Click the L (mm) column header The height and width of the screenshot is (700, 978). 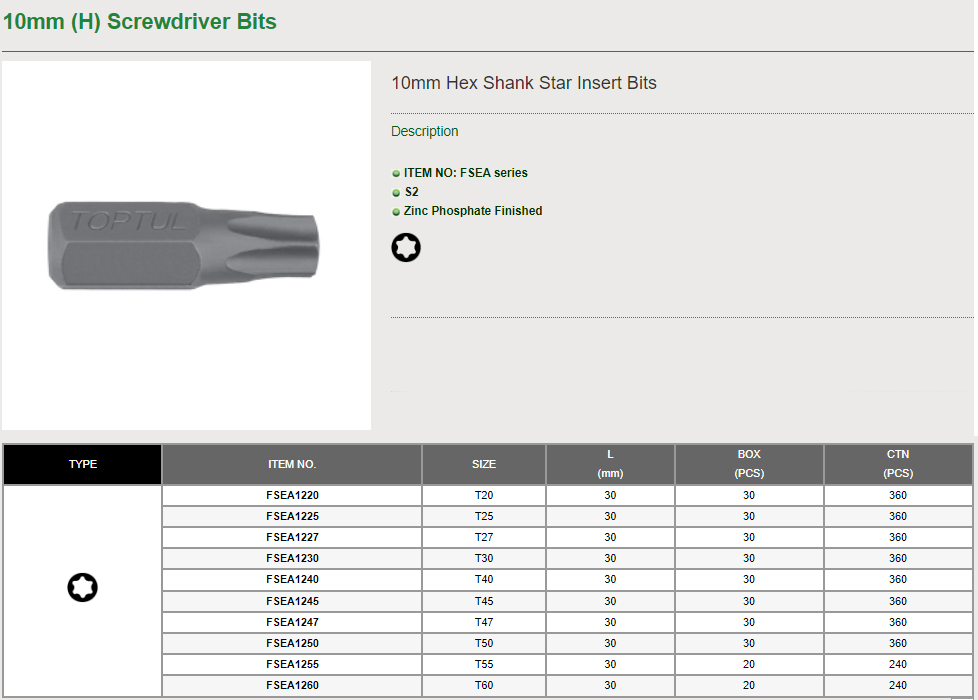(610, 464)
